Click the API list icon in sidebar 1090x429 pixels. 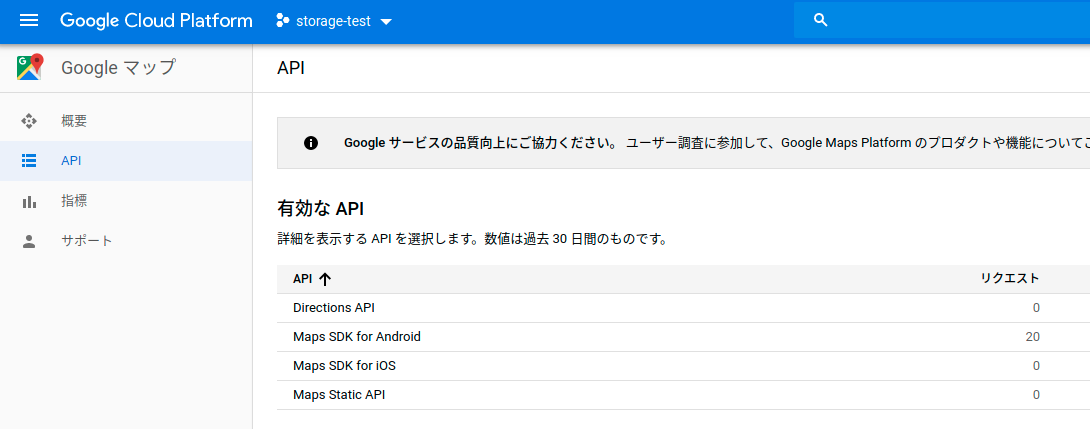coord(29,161)
